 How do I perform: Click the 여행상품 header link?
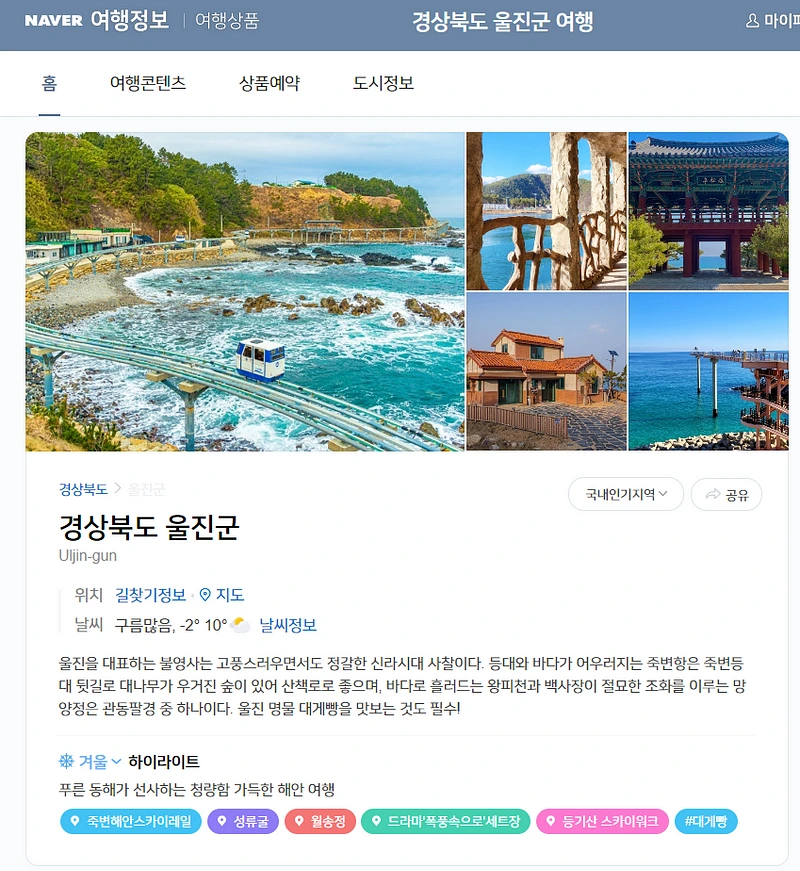(x=227, y=21)
